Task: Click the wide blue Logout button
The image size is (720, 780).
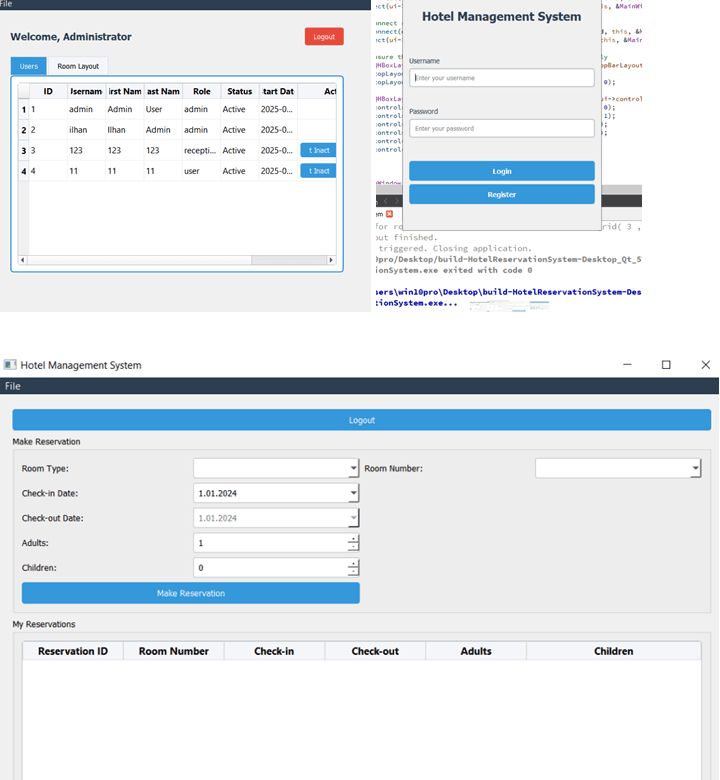Action: click(362, 420)
